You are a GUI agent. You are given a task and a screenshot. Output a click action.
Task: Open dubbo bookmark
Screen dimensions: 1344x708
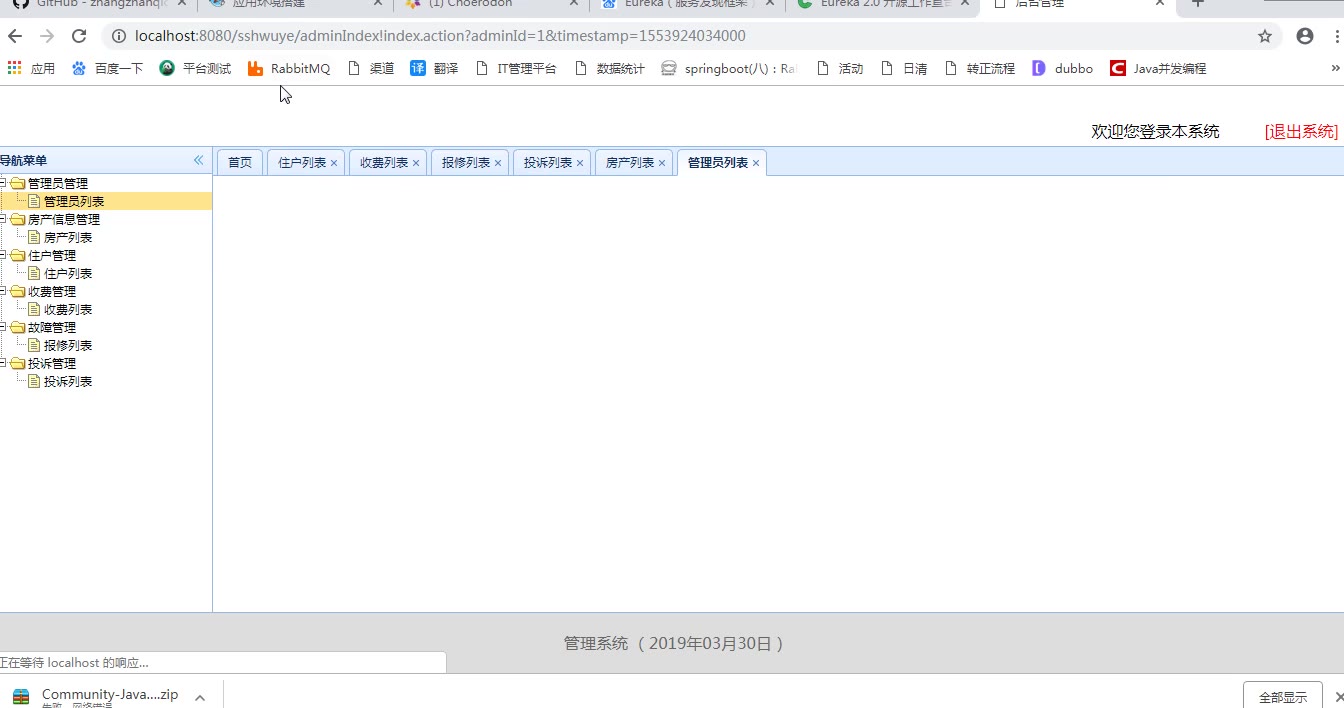[x=1062, y=68]
